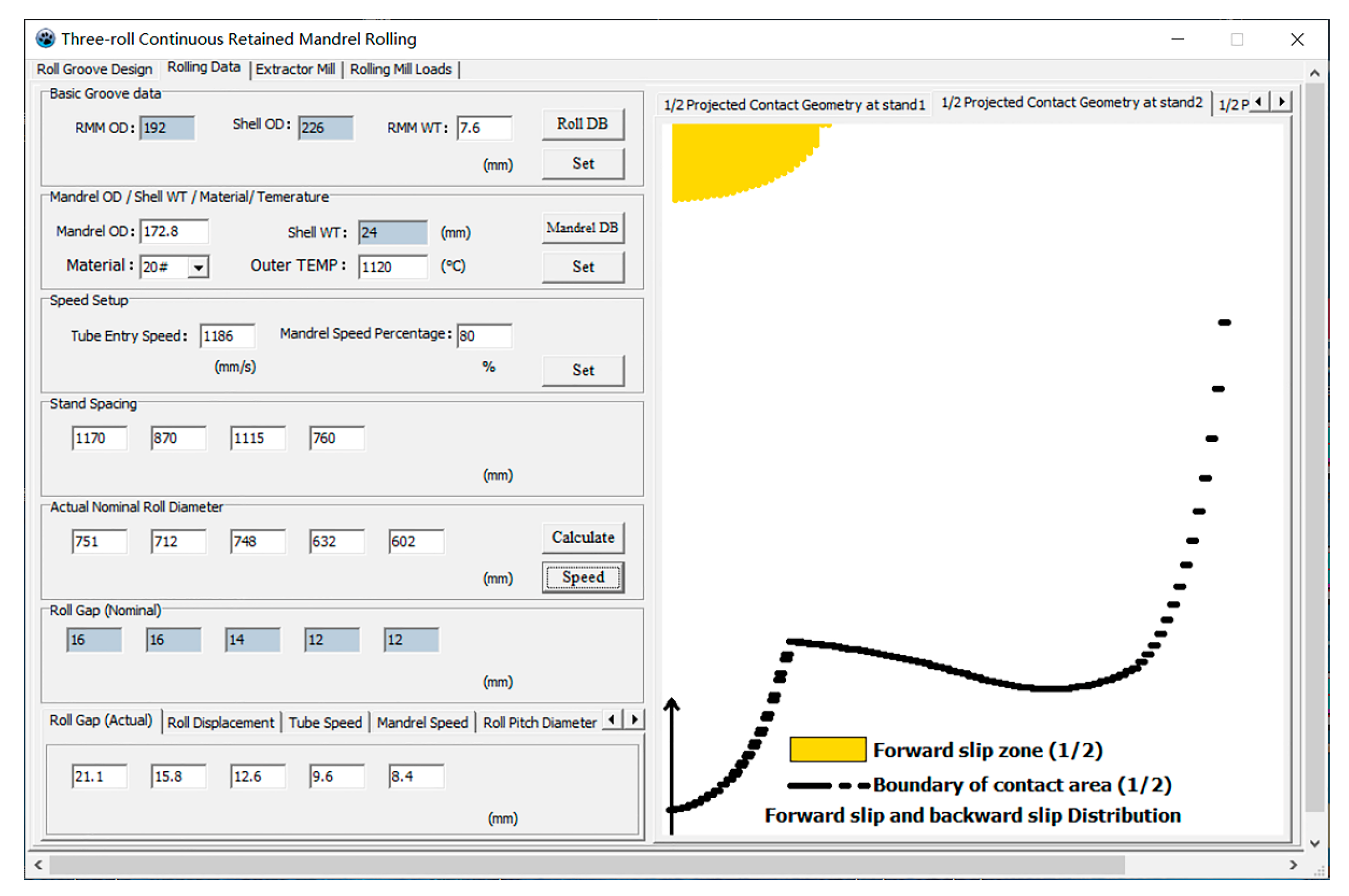Image resolution: width=1349 pixels, height=896 pixels.
Task: Open the Mandrel DB database
Action: (582, 228)
